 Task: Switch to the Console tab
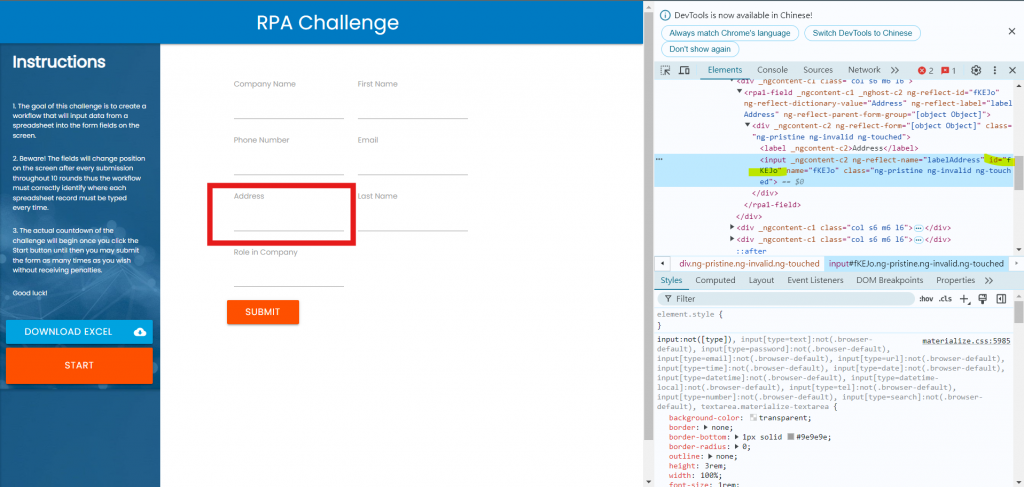tap(773, 70)
